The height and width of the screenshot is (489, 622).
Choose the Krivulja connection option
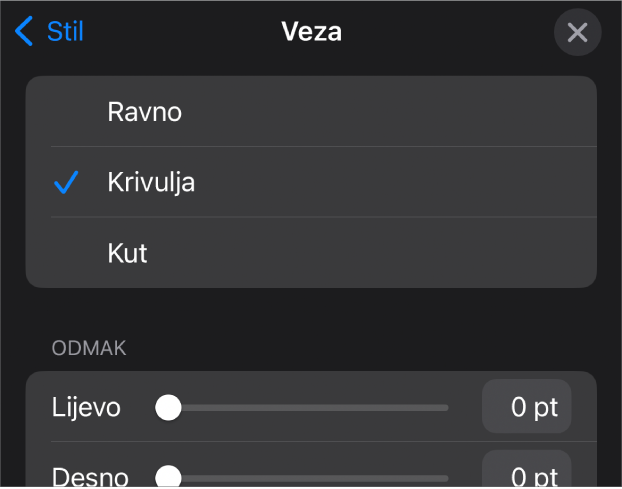152,183
